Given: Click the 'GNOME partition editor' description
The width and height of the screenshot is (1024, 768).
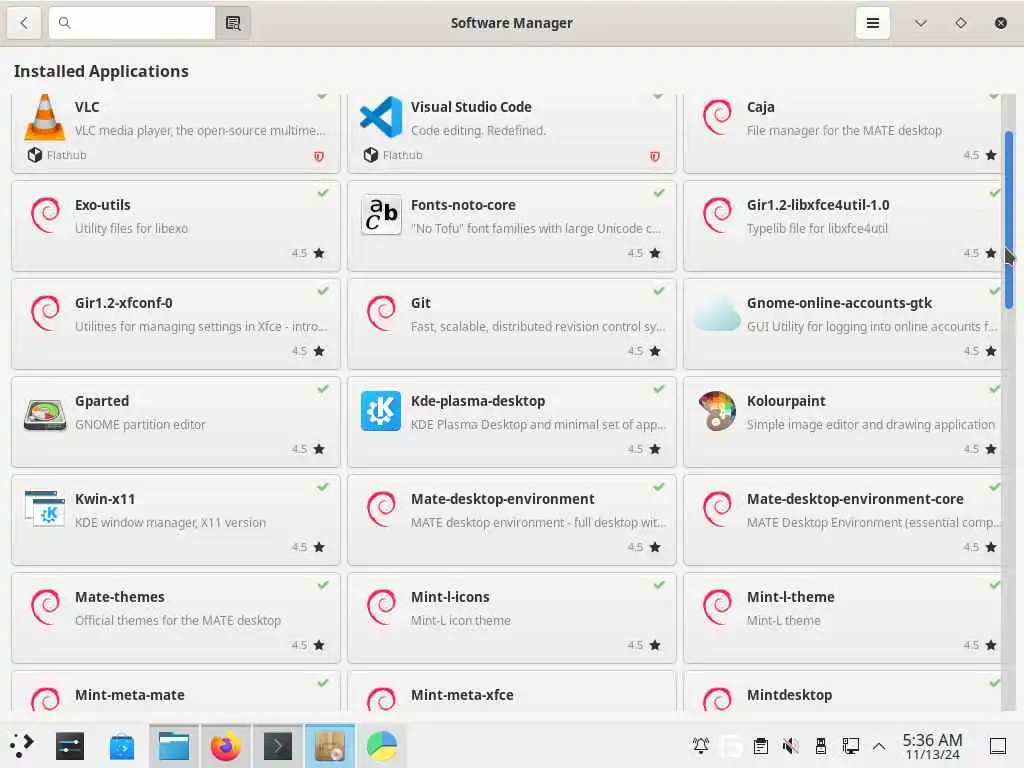Looking at the screenshot, I should (x=140, y=424).
